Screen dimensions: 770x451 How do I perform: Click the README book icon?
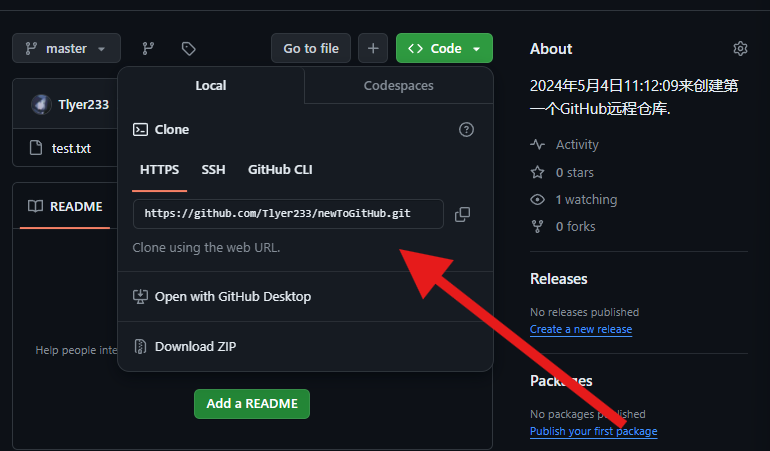(x=35, y=207)
